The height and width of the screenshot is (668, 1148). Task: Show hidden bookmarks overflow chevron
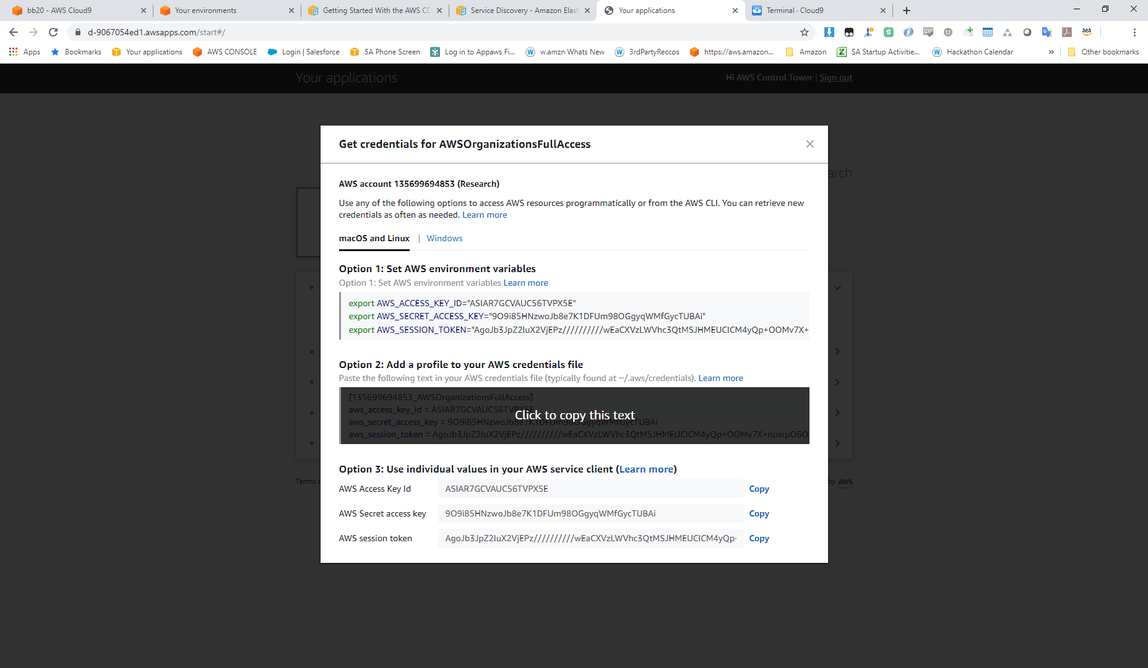[x=1051, y=52]
